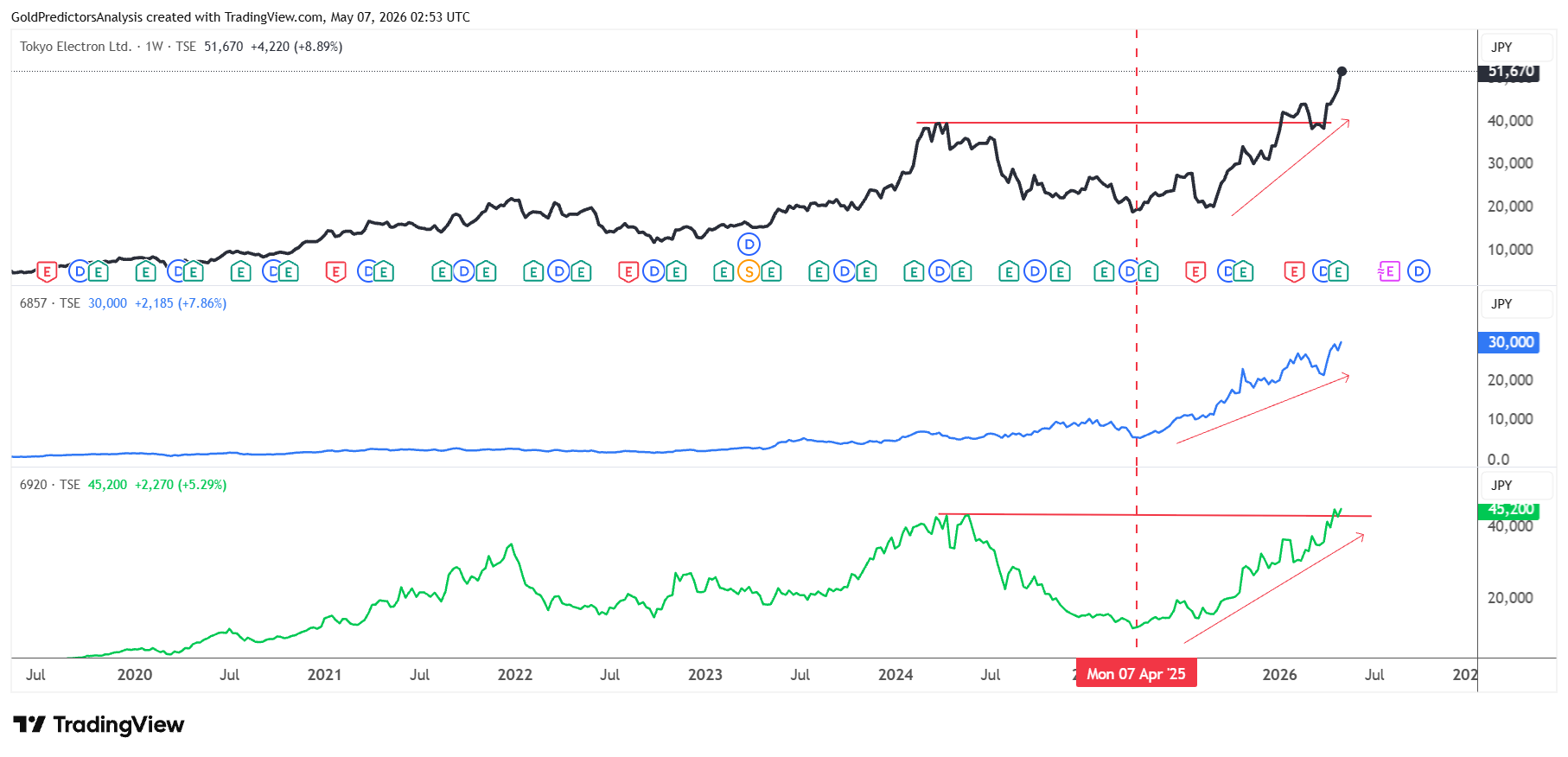
Task: Click the green 45,200 price label on axis
Action: click(x=1509, y=510)
